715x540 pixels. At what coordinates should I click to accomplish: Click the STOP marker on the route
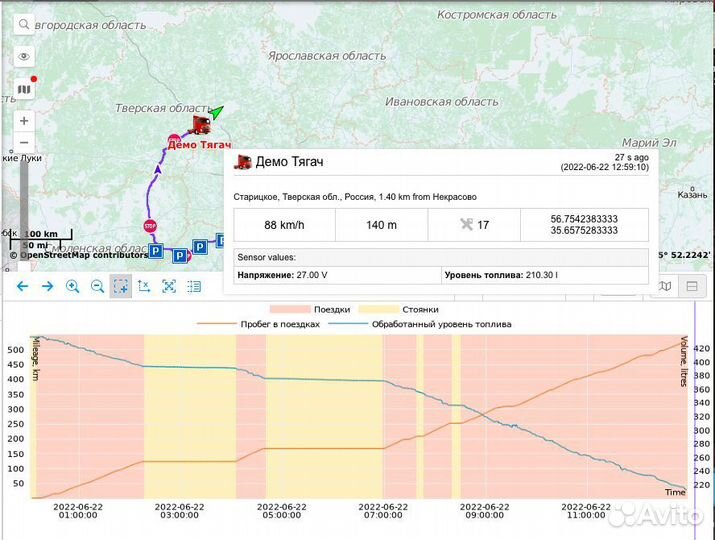point(150,226)
